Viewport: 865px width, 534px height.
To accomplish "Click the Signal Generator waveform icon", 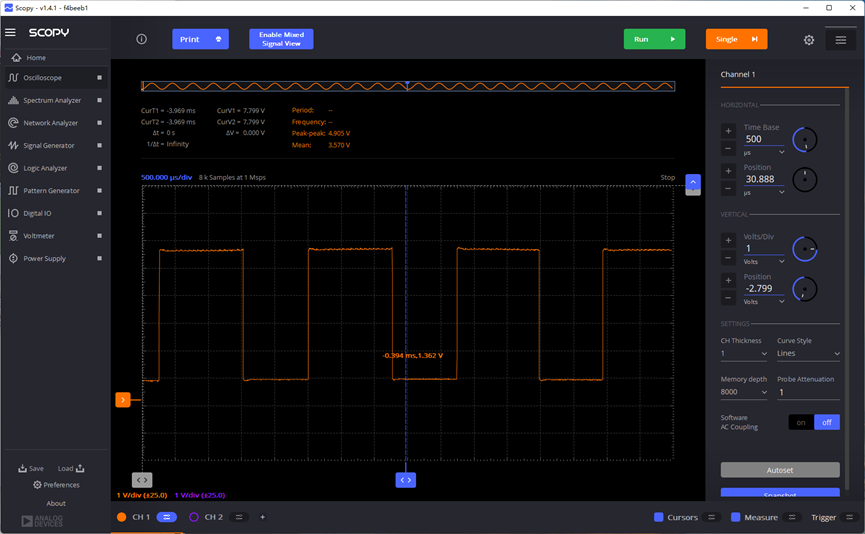I will coord(13,146).
